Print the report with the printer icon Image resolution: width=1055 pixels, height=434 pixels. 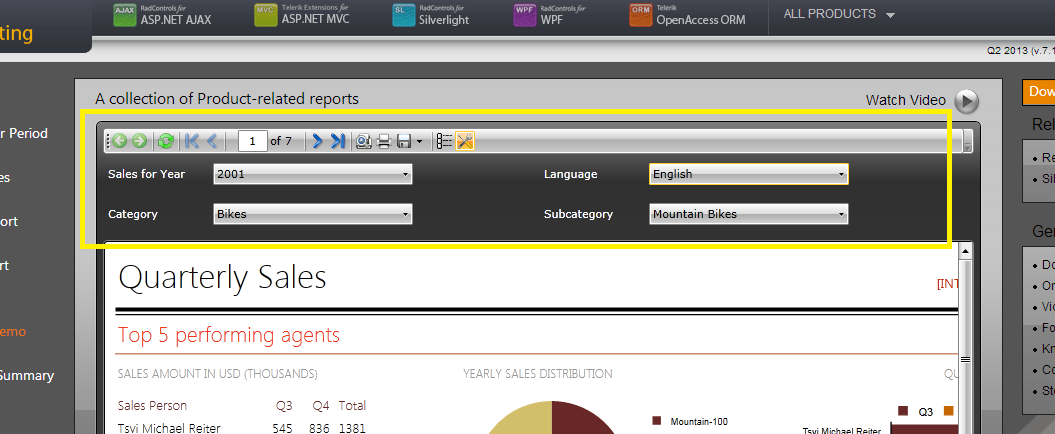(x=384, y=141)
